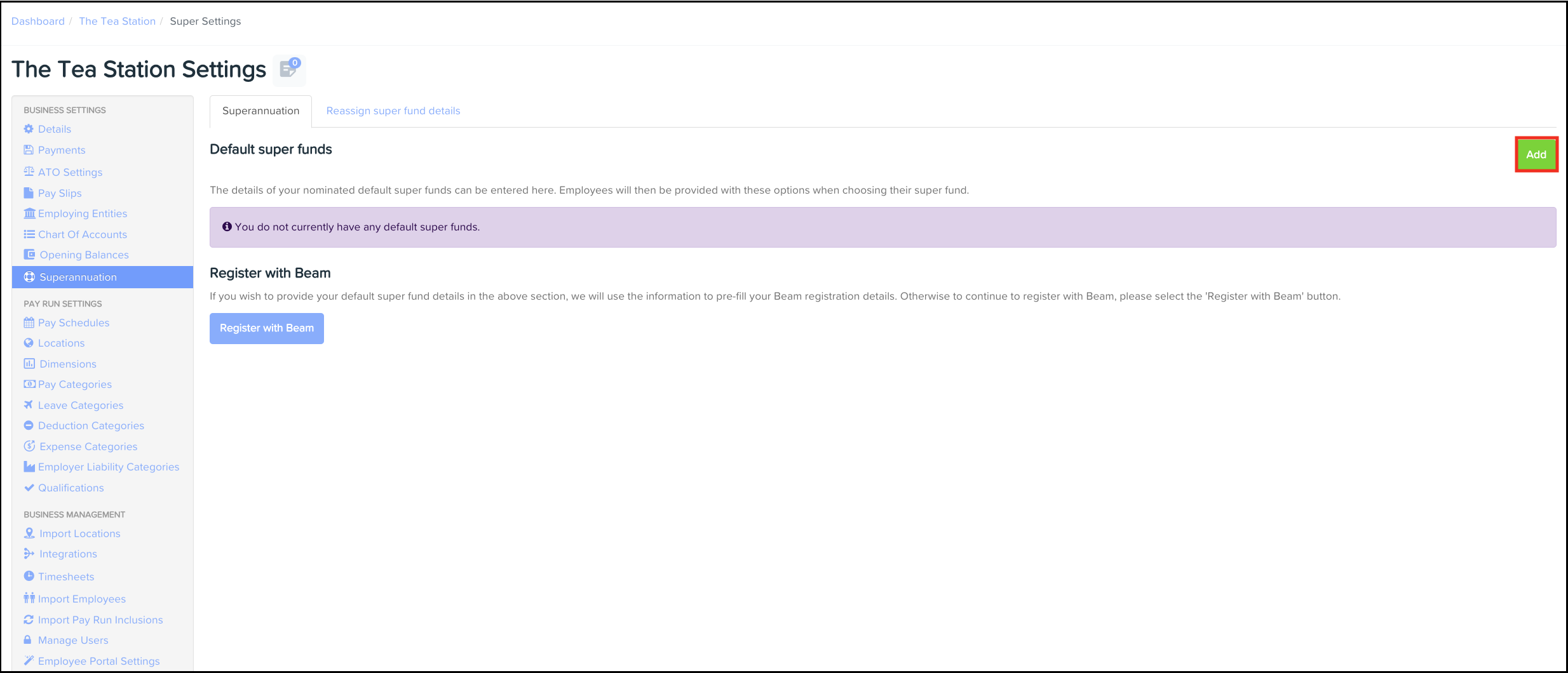The width and height of the screenshot is (1568, 673).
Task: Click the padlock icon for Manage Users
Action: tap(28, 639)
